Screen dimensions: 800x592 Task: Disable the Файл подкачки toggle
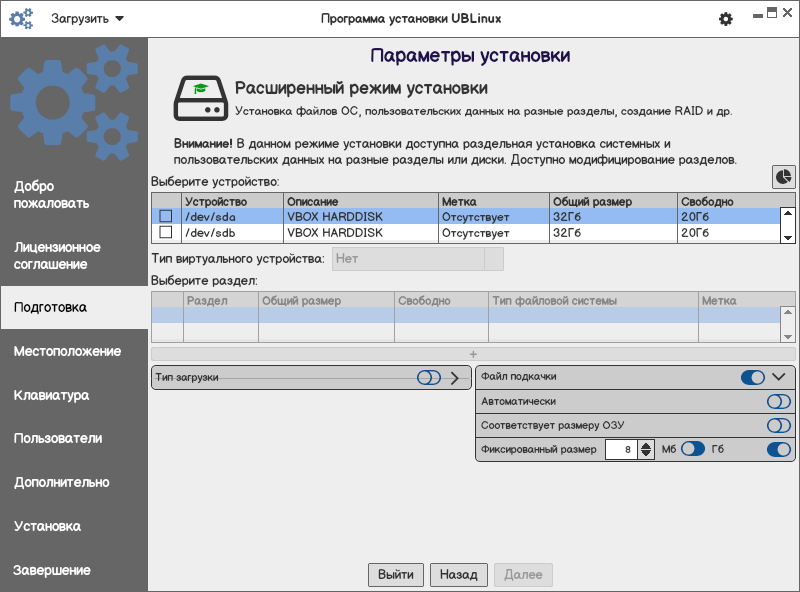pos(752,377)
